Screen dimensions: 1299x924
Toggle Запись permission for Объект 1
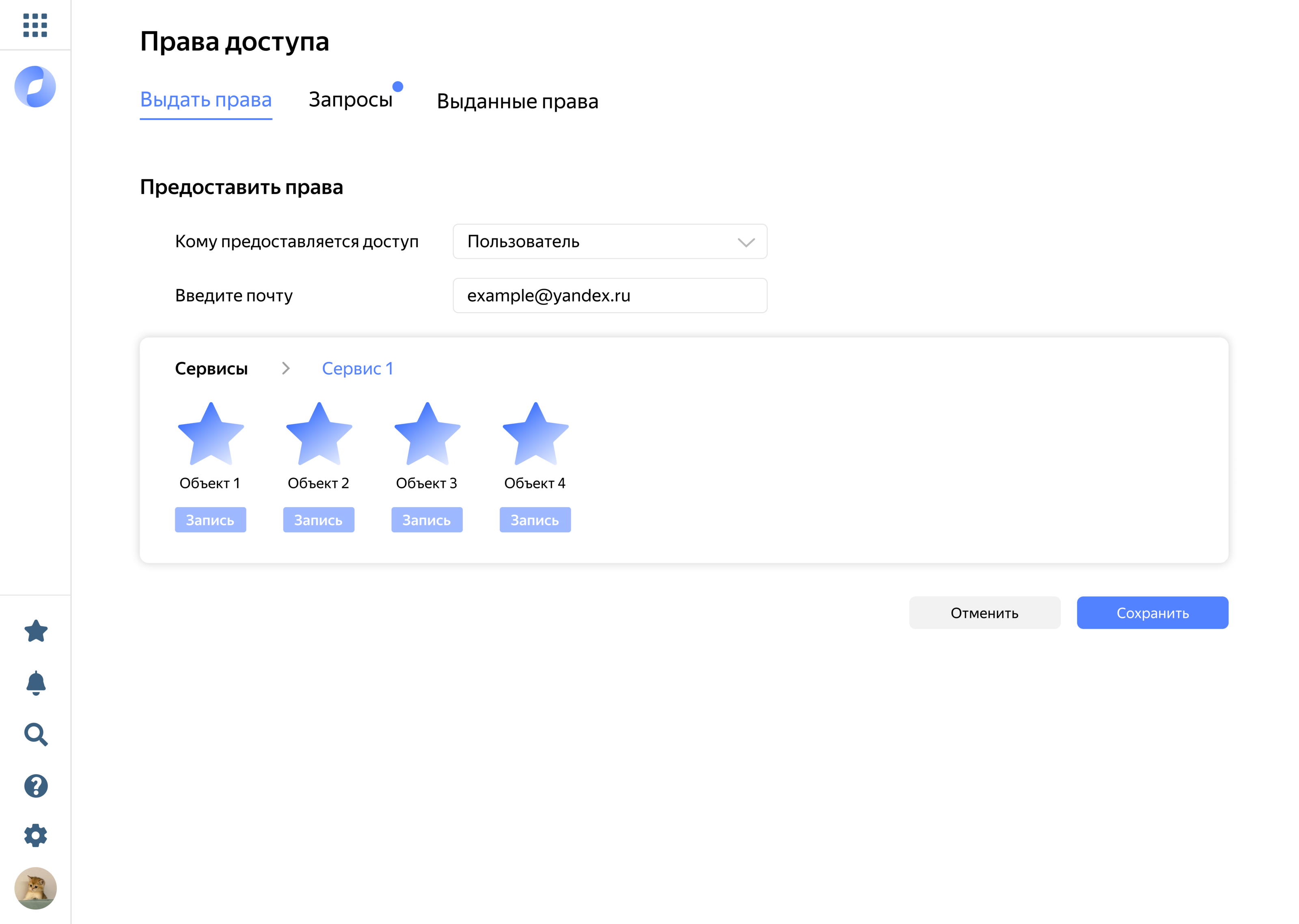210,520
